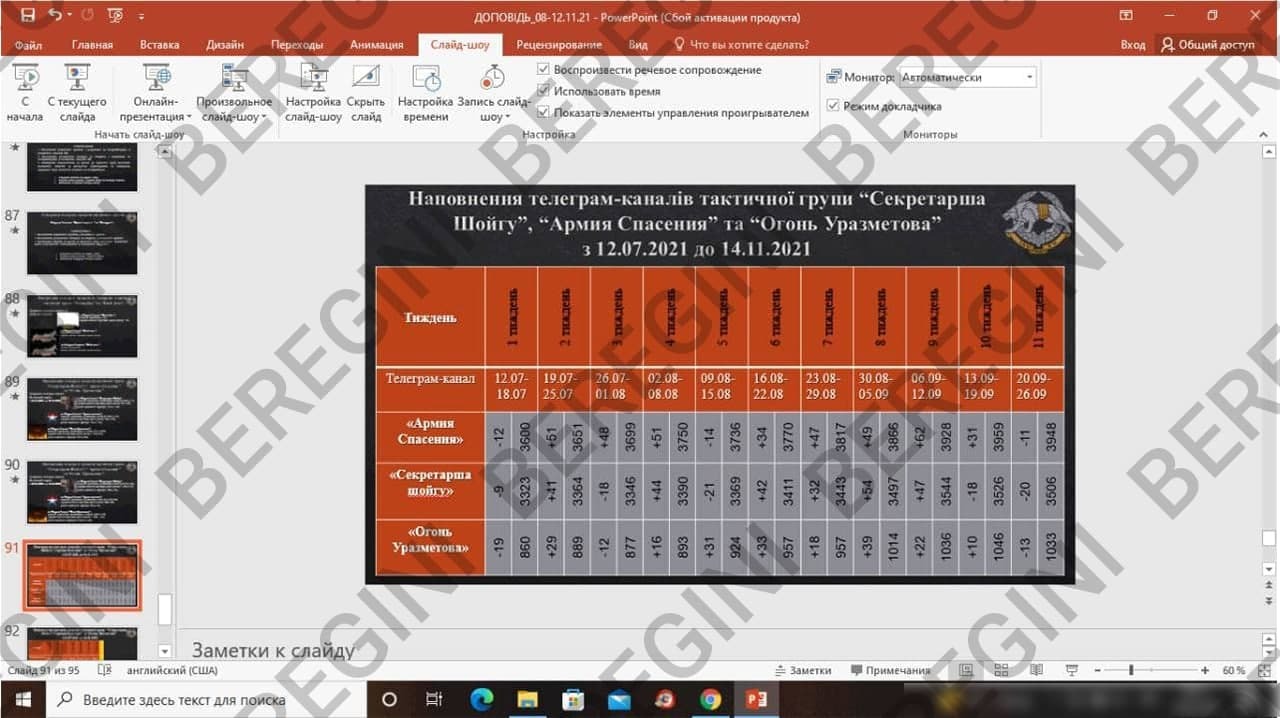Screen dimensions: 1280x718
Task: Toggle Режим докладчика checkbox
Action: point(833,106)
